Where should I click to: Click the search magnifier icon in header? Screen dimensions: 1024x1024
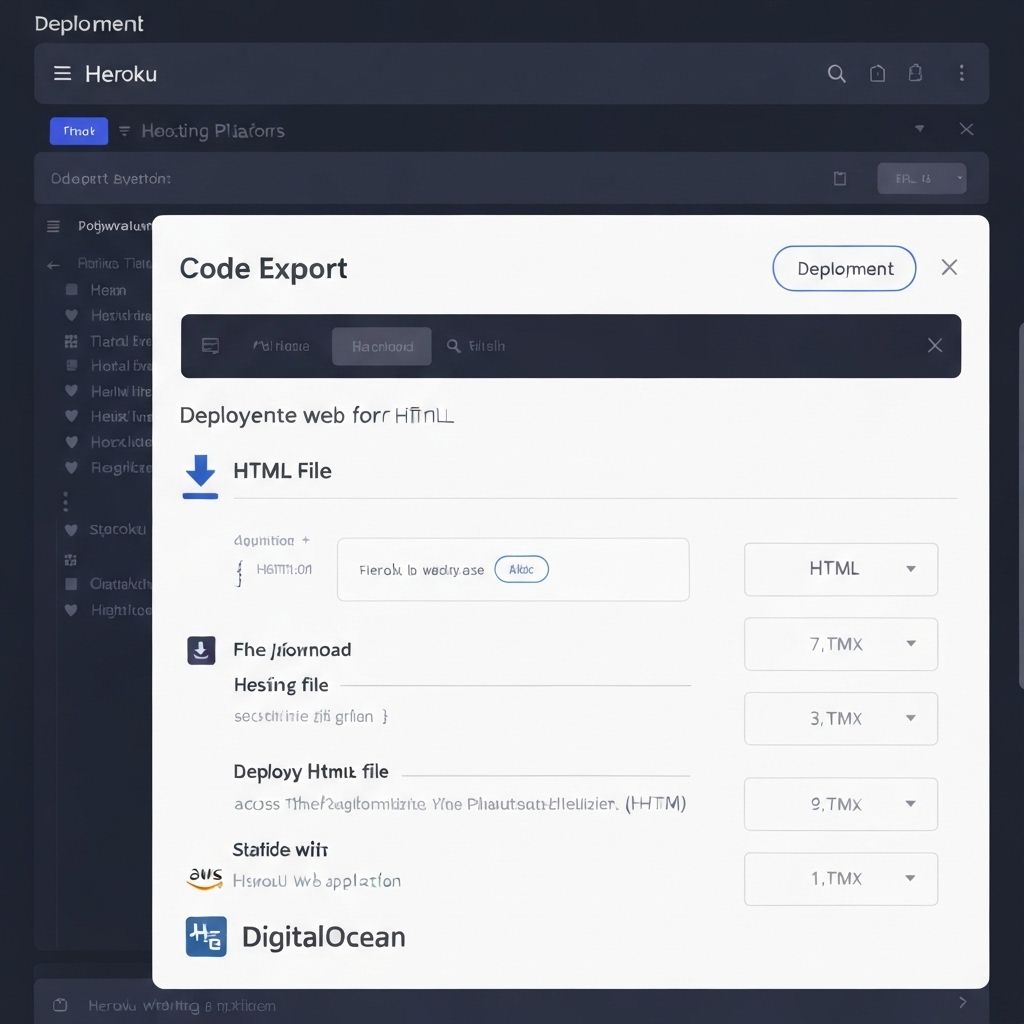[836, 73]
